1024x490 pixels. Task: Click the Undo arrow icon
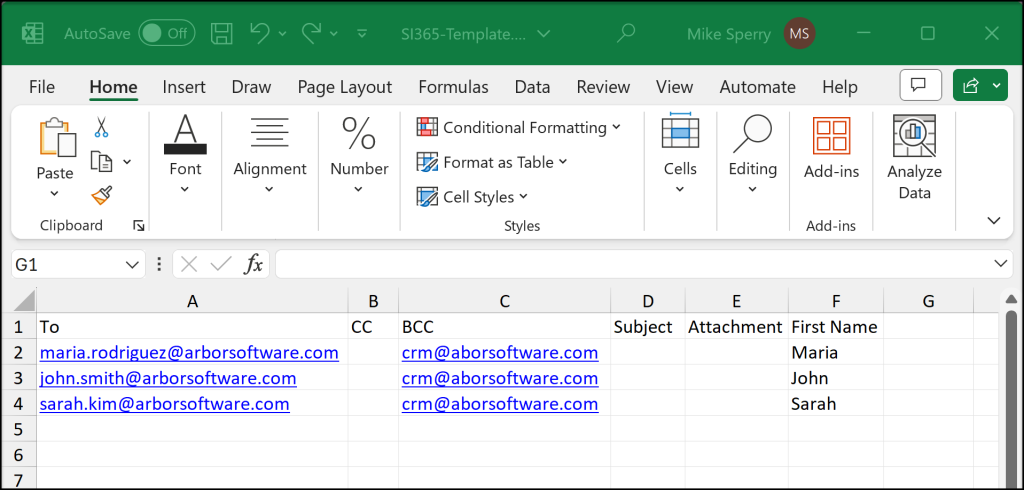260,33
